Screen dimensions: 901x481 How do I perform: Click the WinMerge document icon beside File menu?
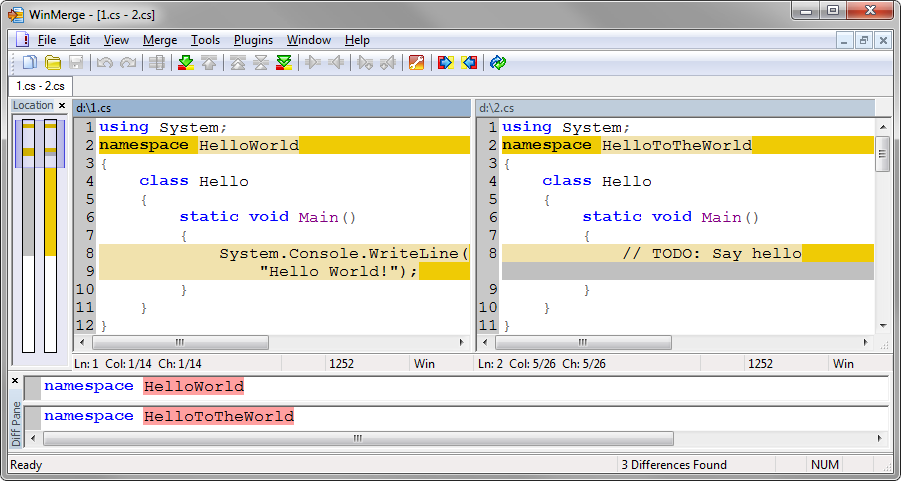click(22, 40)
